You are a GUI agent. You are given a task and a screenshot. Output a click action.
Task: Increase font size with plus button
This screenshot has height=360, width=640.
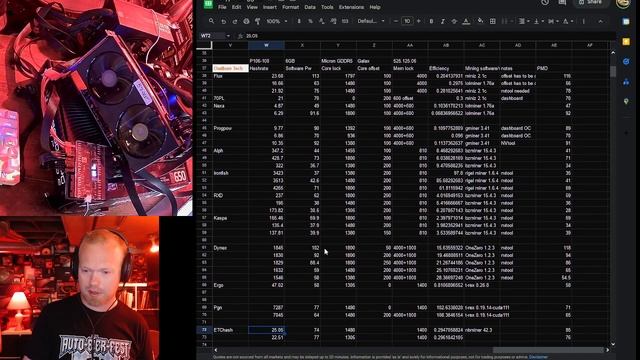click(418, 21)
